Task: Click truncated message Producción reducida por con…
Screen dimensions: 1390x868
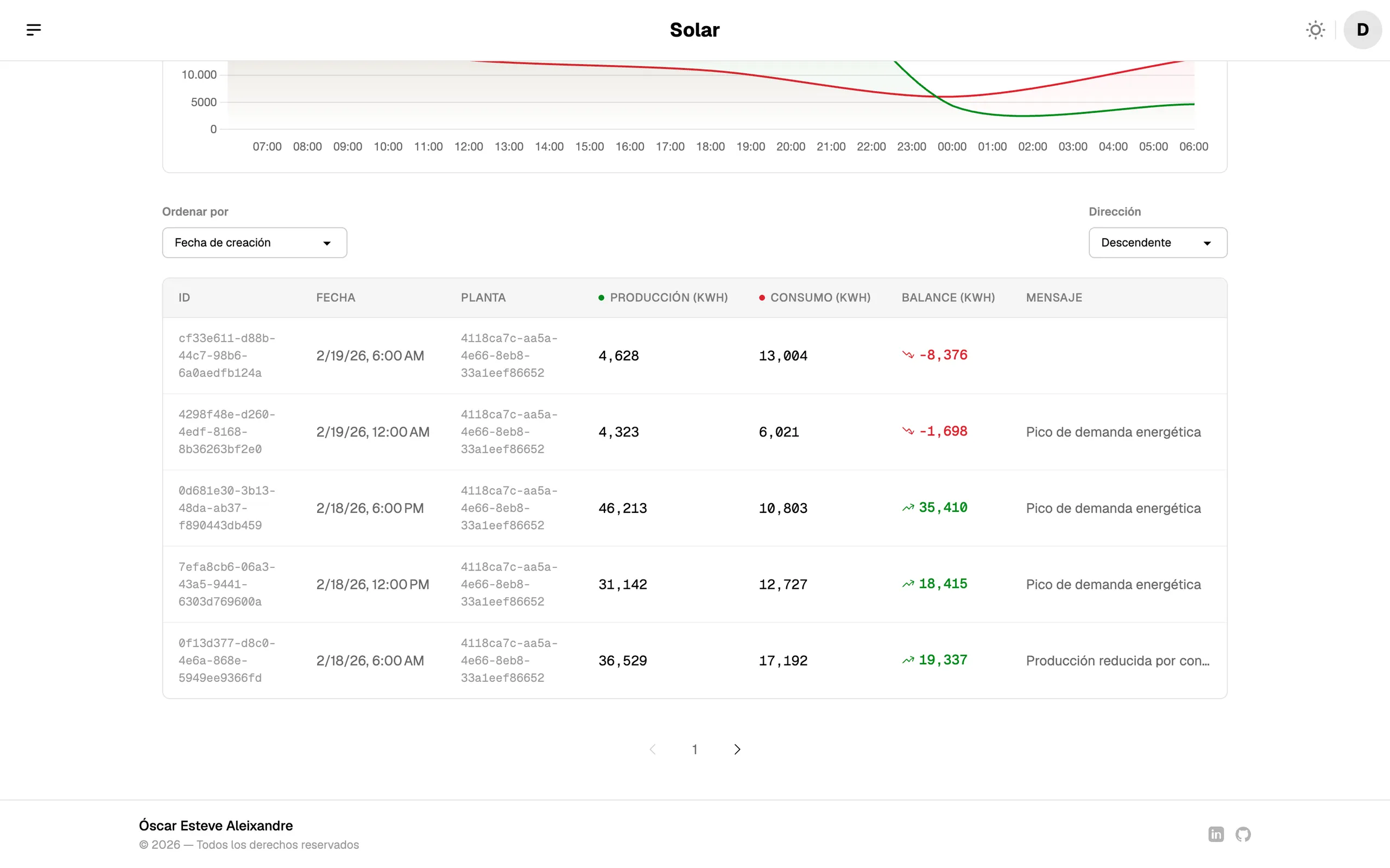Action: (x=1117, y=661)
